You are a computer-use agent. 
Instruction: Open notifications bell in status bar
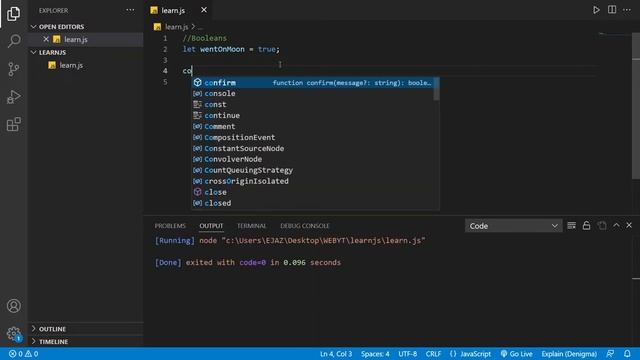coord(627,354)
